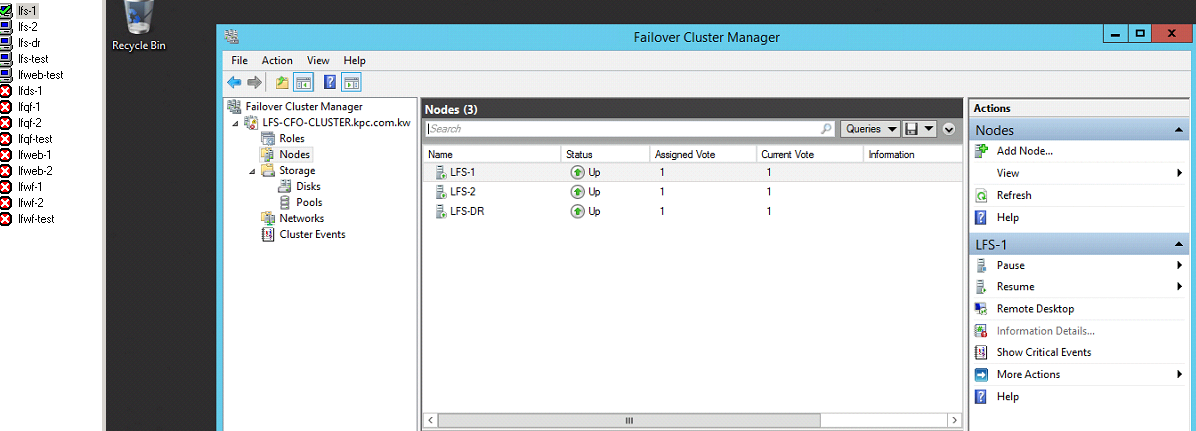The image size is (1196, 431).
Task: Select lfwf-2 in the server list
Action: click(x=31, y=203)
